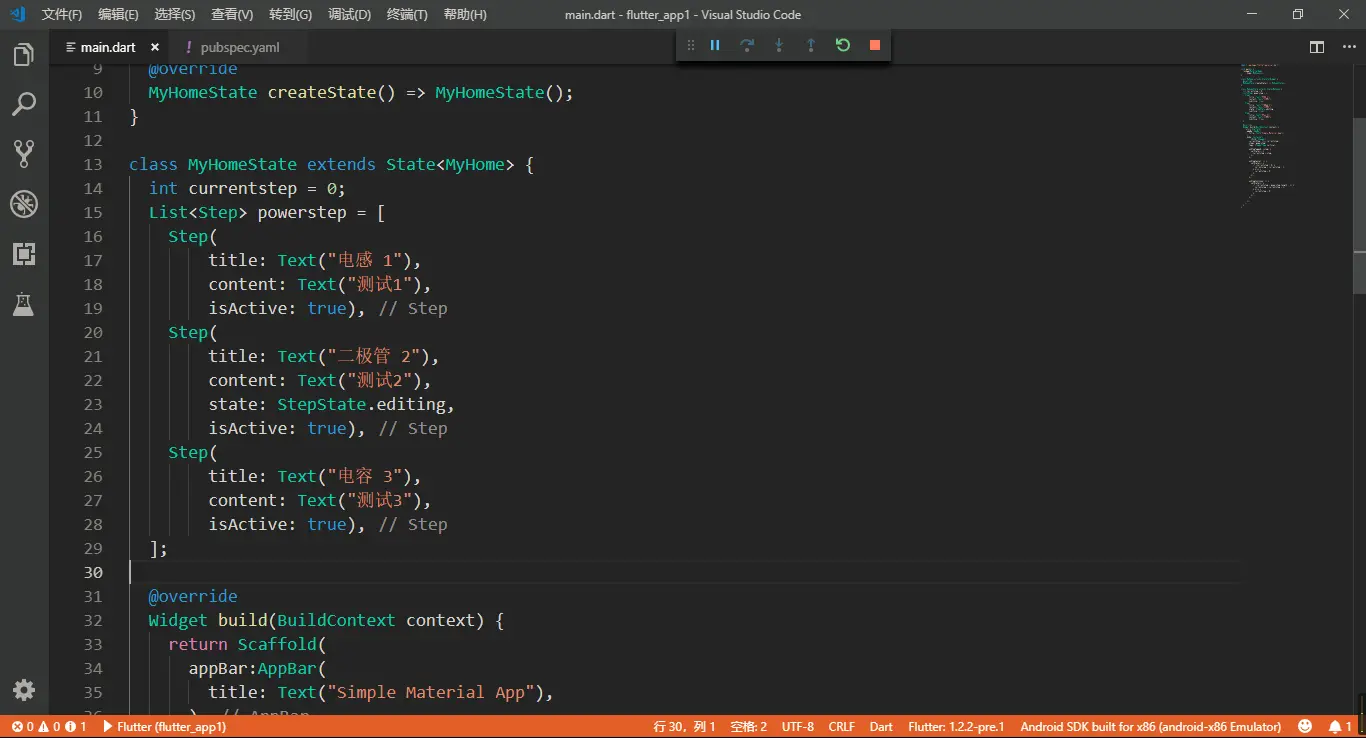Click the Flutter (flutter_app1) debug launcher
This screenshot has width=1366, height=738.
click(164, 727)
